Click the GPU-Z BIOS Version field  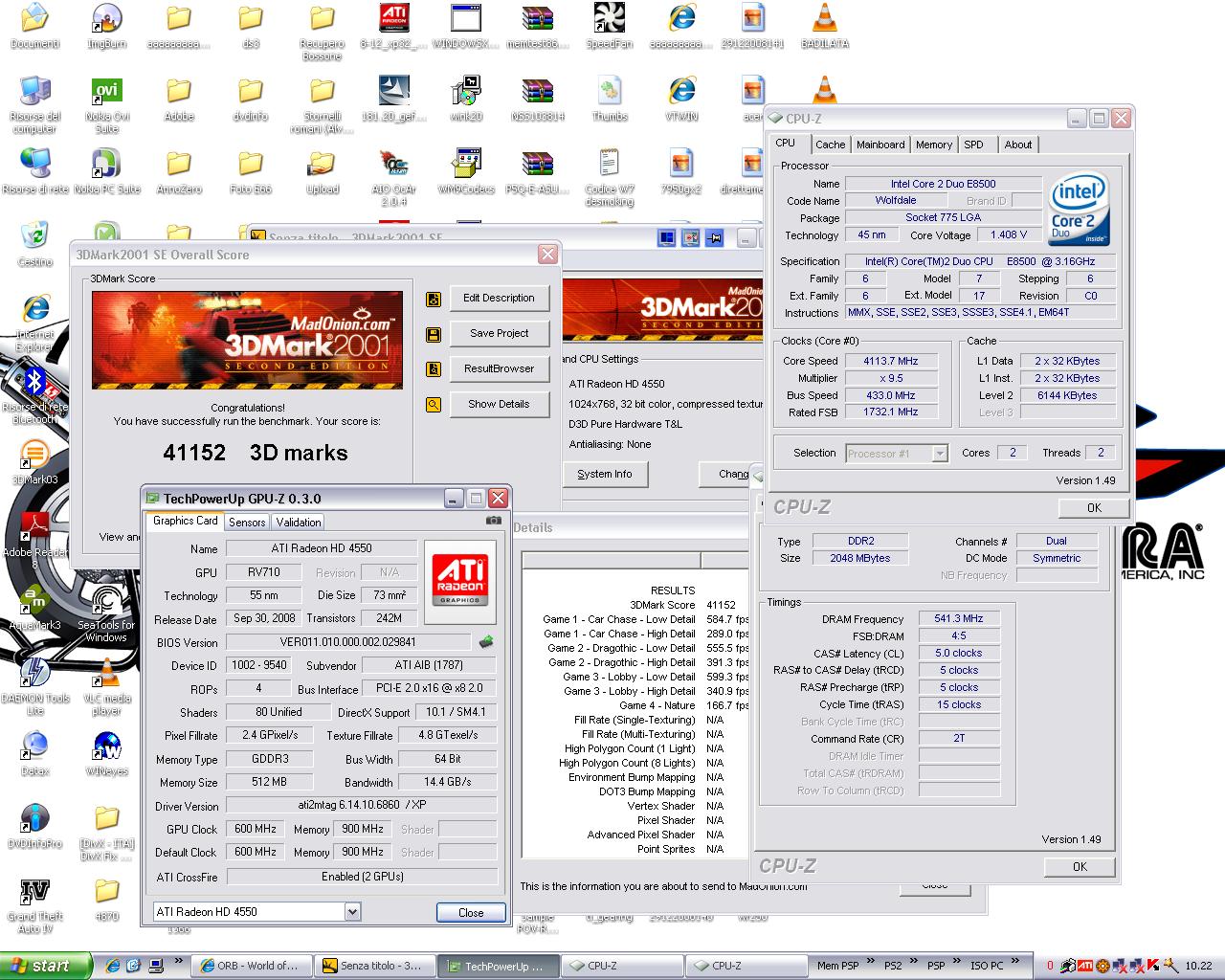tap(348, 642)
